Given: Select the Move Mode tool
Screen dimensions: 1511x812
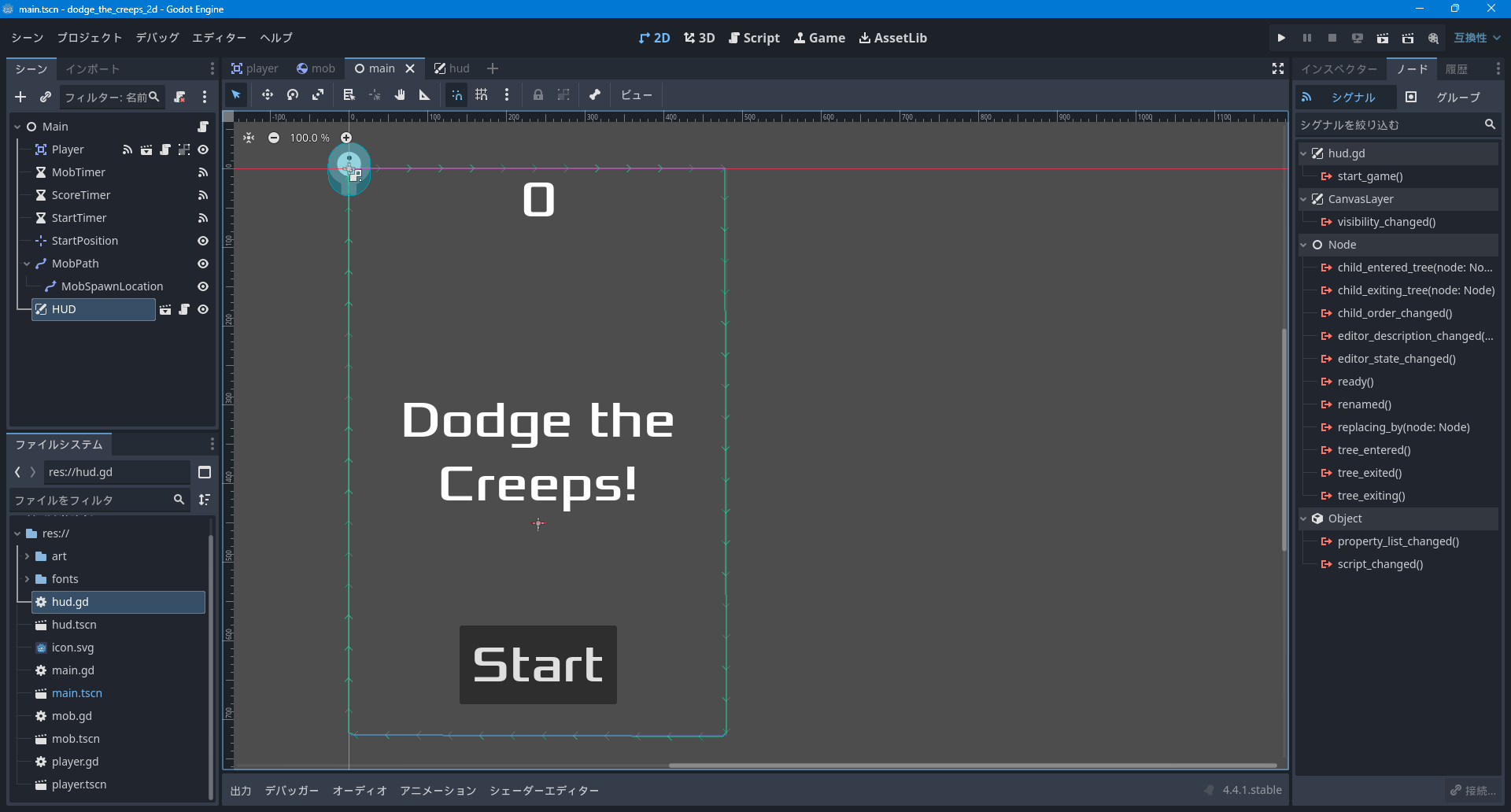Looking at the screenshot, I should click(x=268, y=95).
